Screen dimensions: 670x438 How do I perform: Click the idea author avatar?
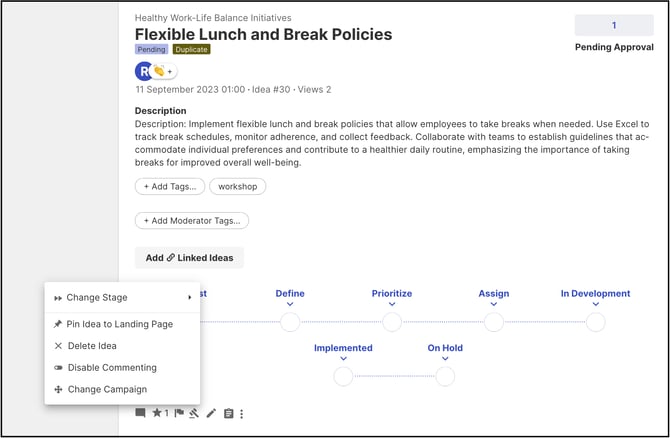point(144,71)
